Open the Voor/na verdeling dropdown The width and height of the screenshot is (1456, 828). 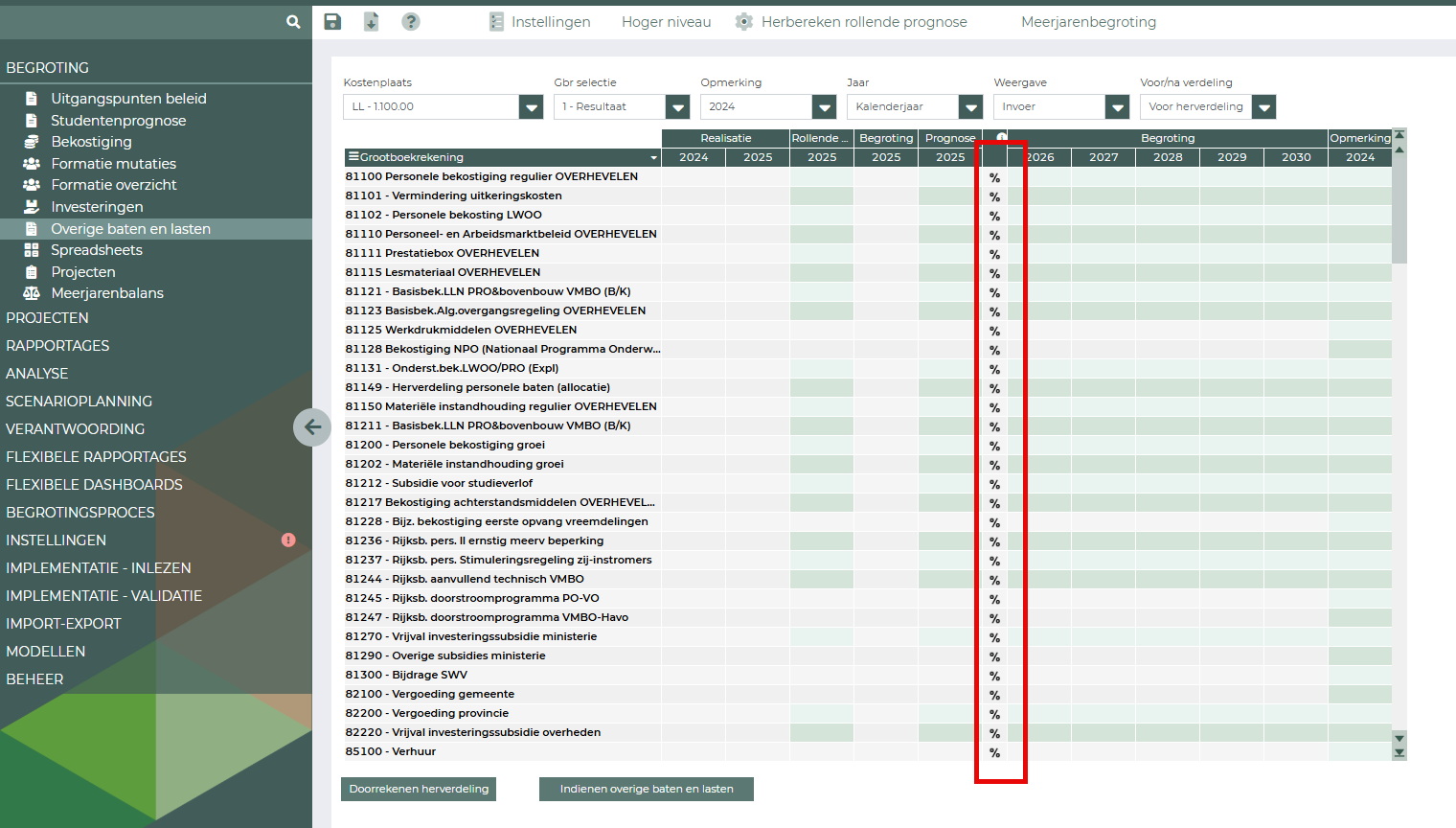click(x=1264, y=107)
